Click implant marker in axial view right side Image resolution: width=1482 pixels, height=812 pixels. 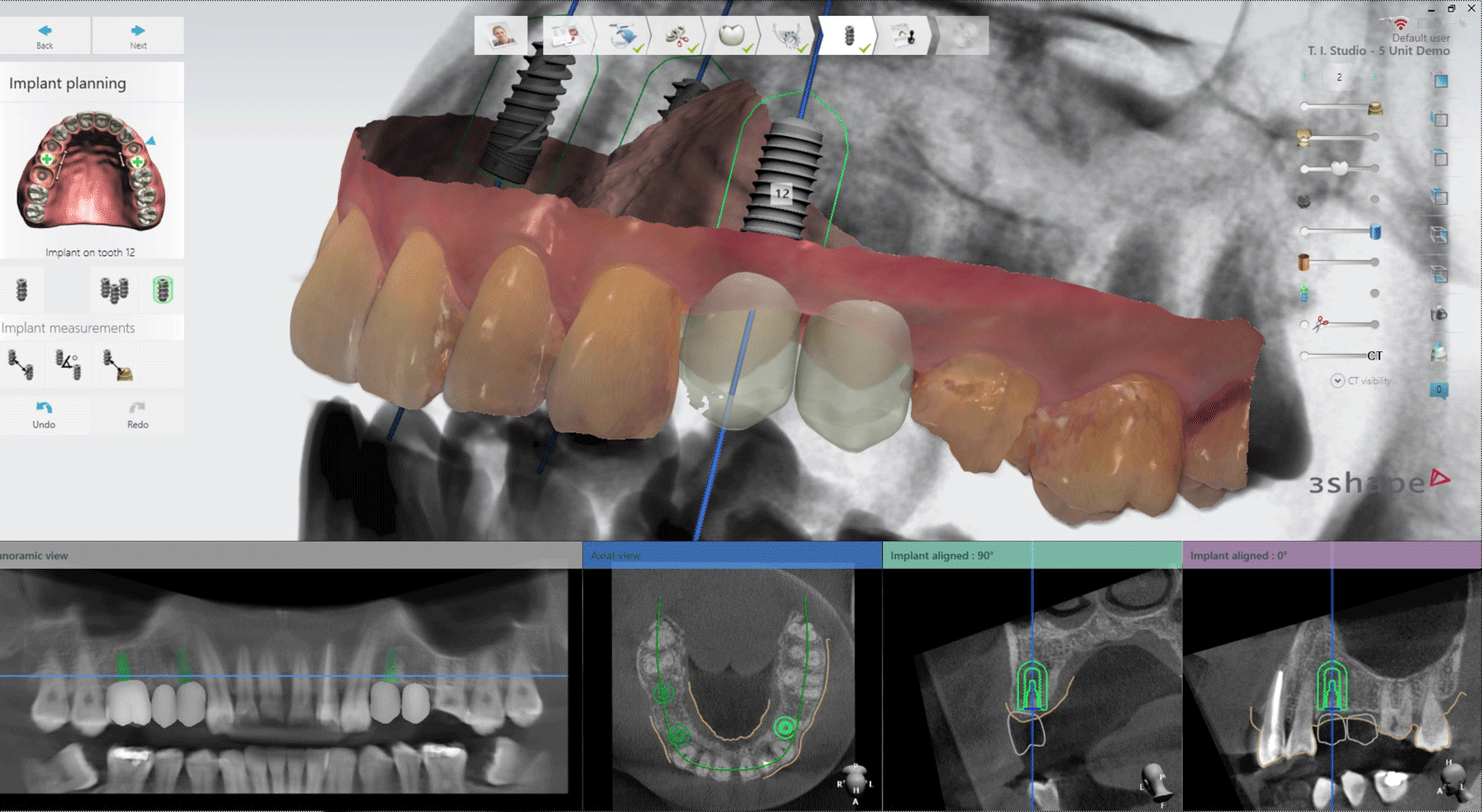click(x=785, y=726)
